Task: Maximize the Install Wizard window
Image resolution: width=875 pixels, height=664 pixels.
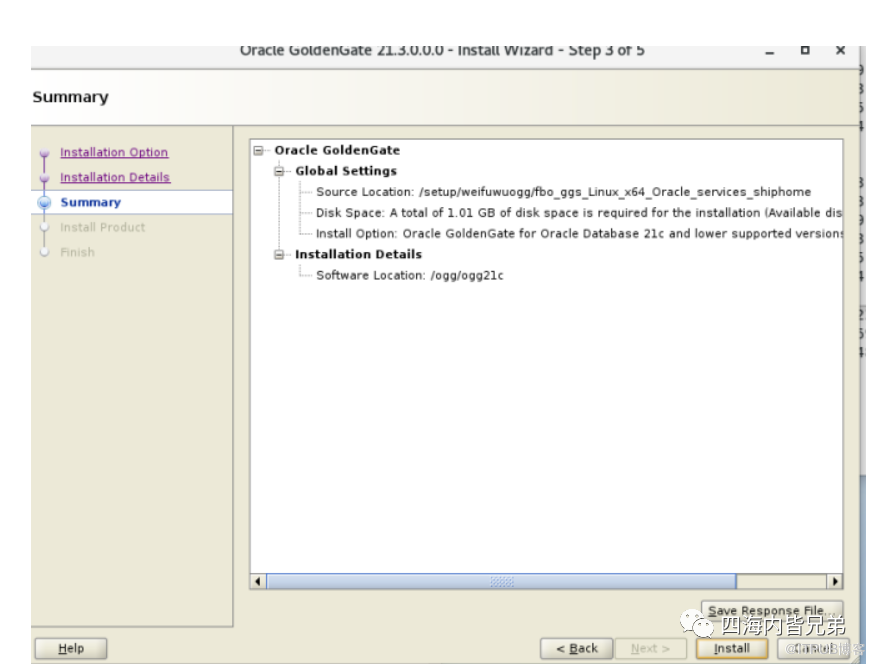Action: coord(805,50)
